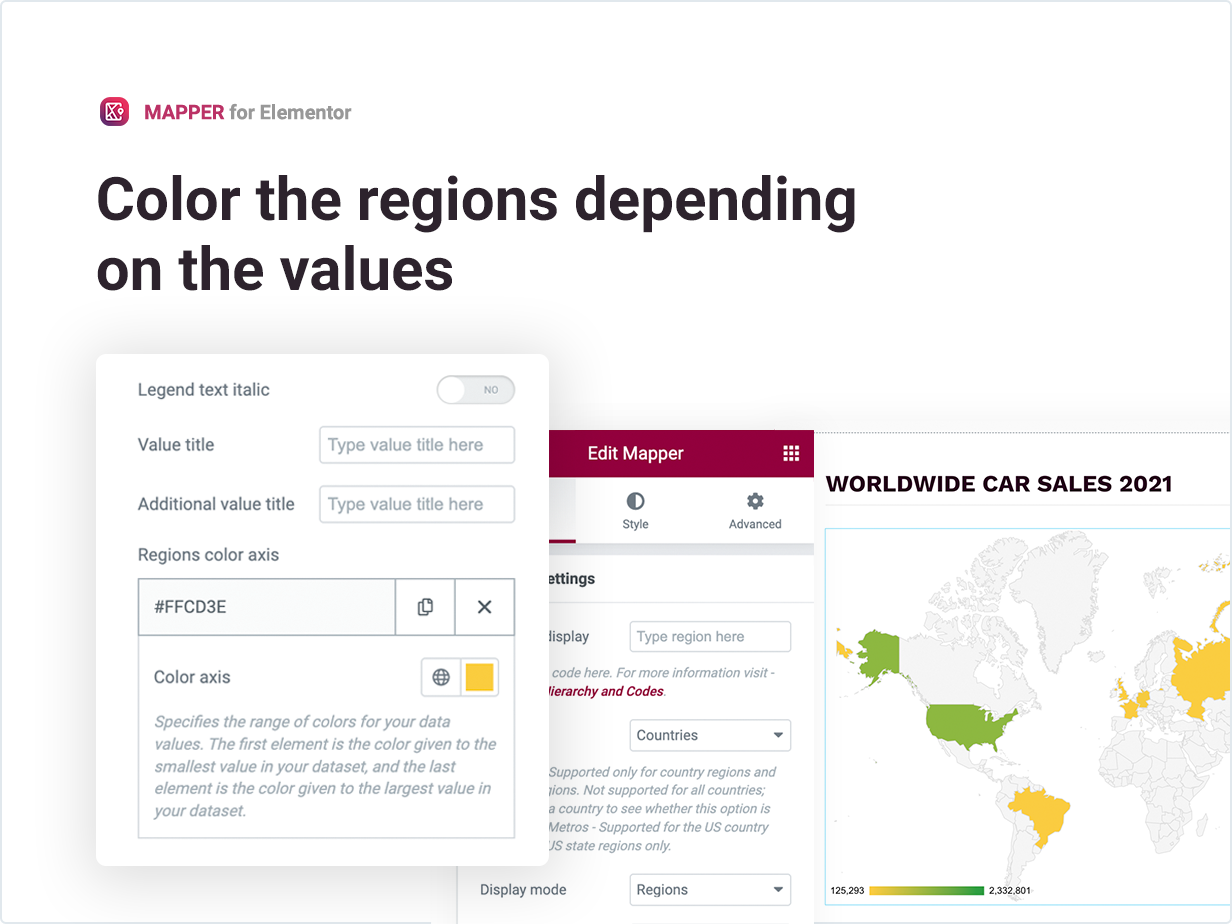
Task: Click the global color globe icon
Action: 441,677
